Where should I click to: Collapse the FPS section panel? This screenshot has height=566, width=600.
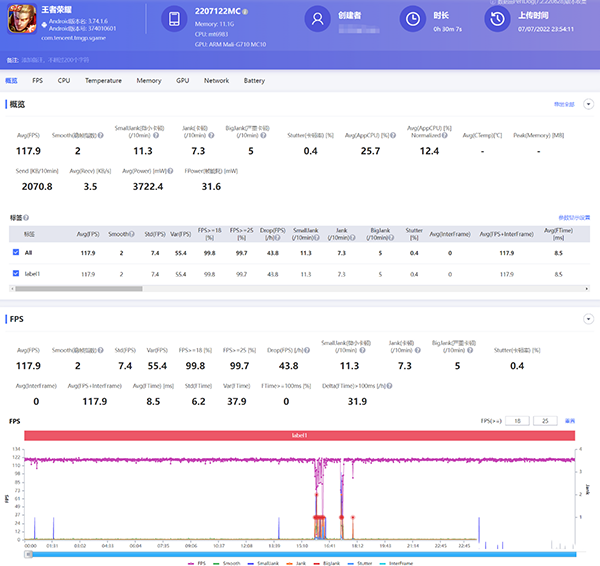[x=588, y=320]
